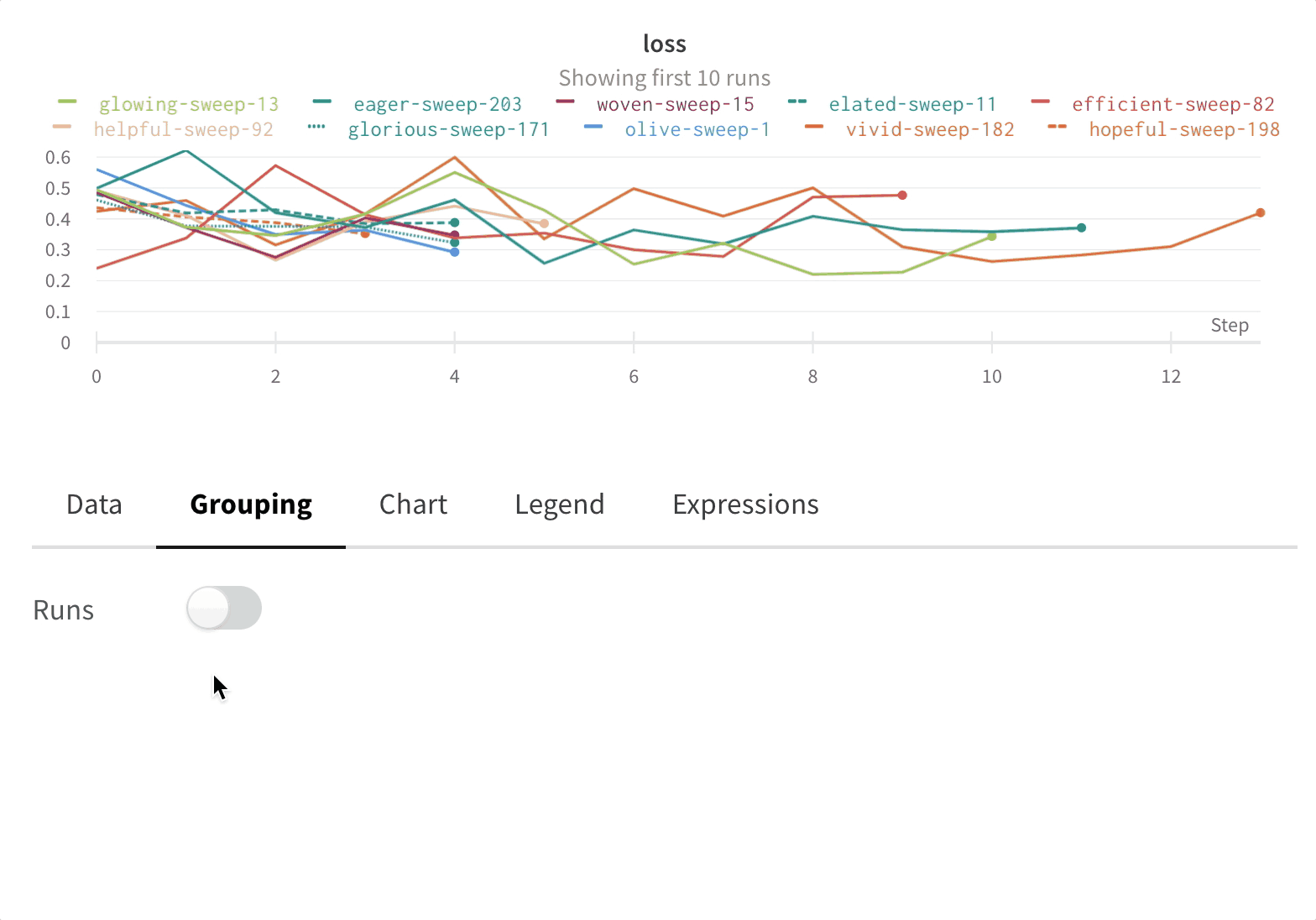Viewport: 1316px width, 920px height.
Task: Click the dashed elated-sweep-11 legend indicator
Action: (x=799, y=103)
